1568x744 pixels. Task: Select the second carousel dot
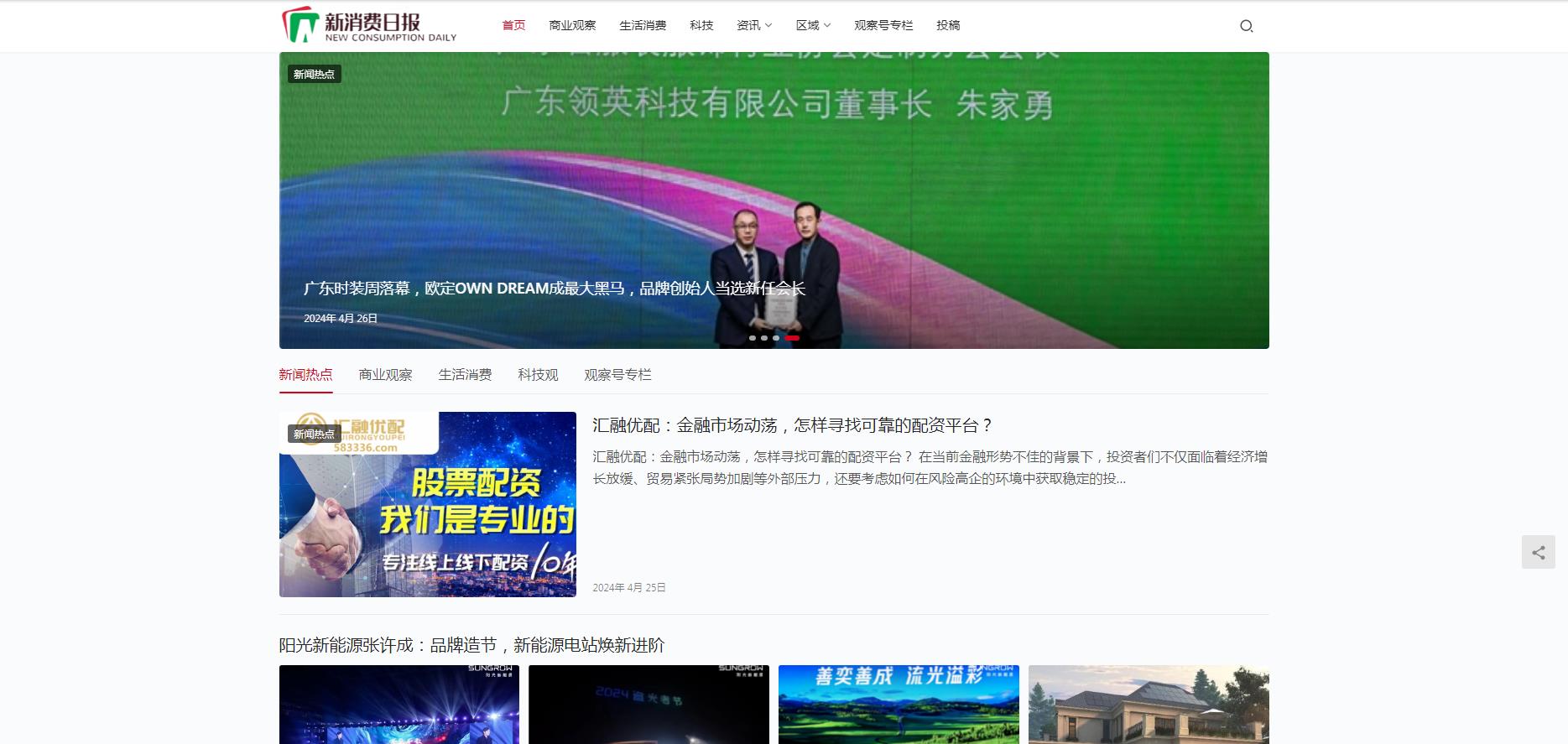click(x=764, y=338)
